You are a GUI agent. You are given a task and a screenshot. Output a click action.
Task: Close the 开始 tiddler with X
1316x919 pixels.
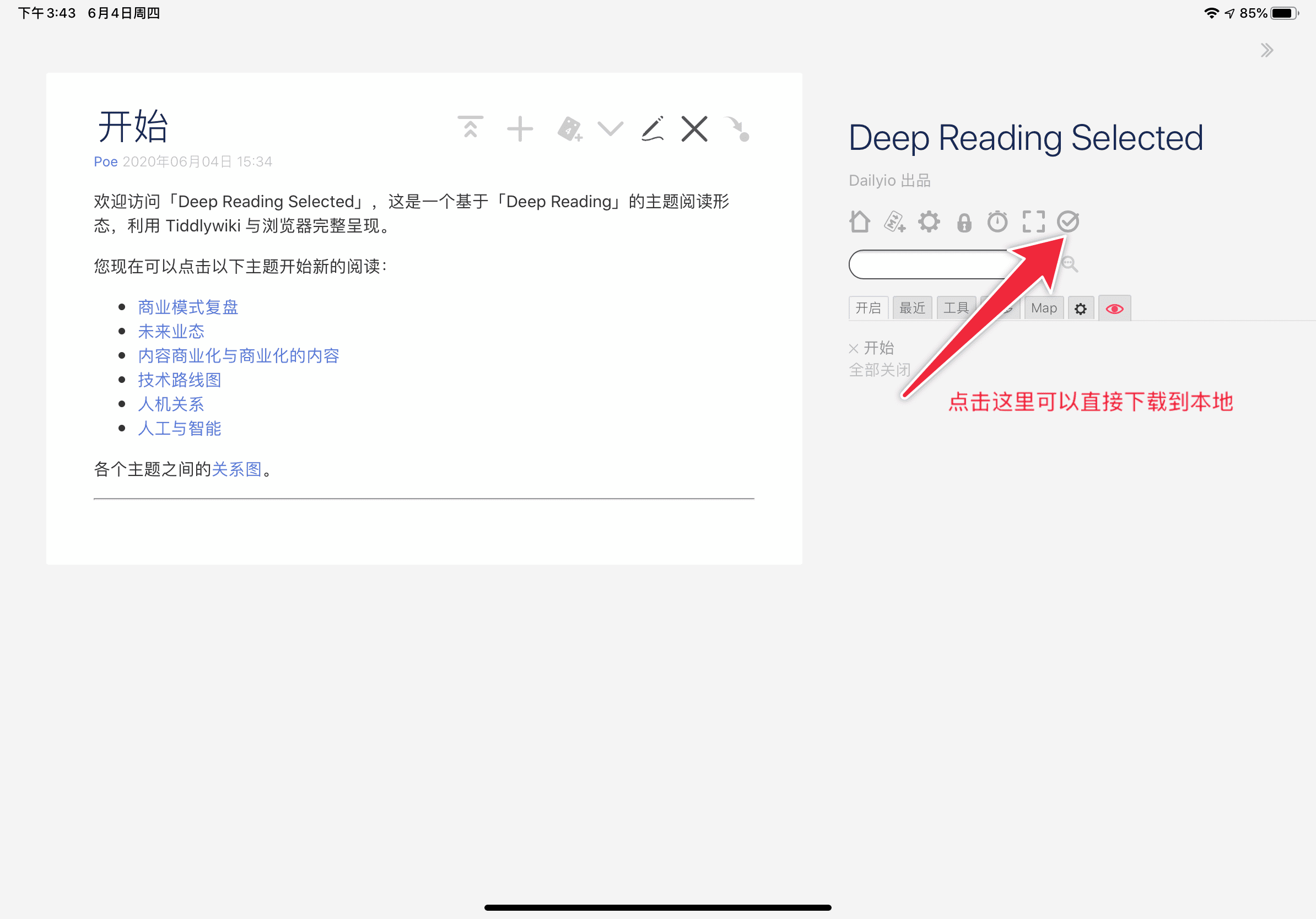tap(694, 128)
